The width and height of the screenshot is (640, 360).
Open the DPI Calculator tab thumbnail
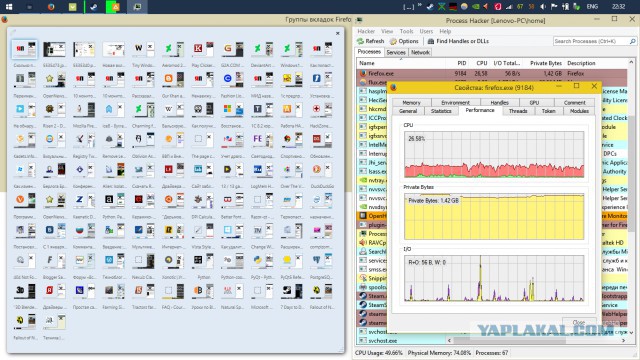(x=203, y=201)
